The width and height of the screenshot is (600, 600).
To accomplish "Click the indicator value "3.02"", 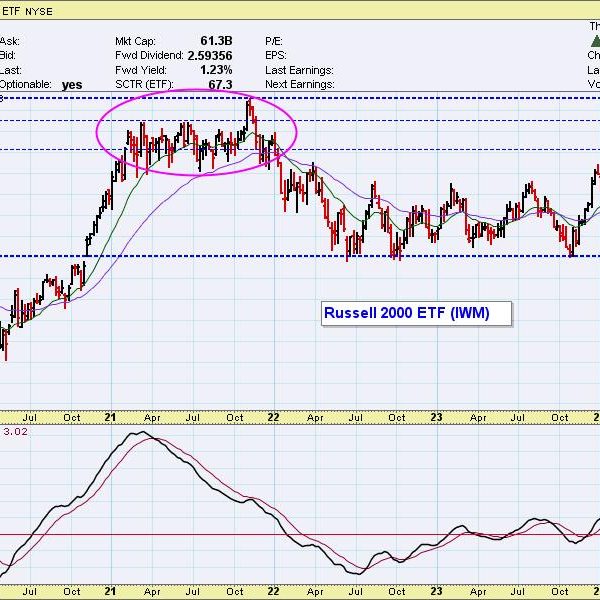I will pyautogui.click(x=15, y=432).
